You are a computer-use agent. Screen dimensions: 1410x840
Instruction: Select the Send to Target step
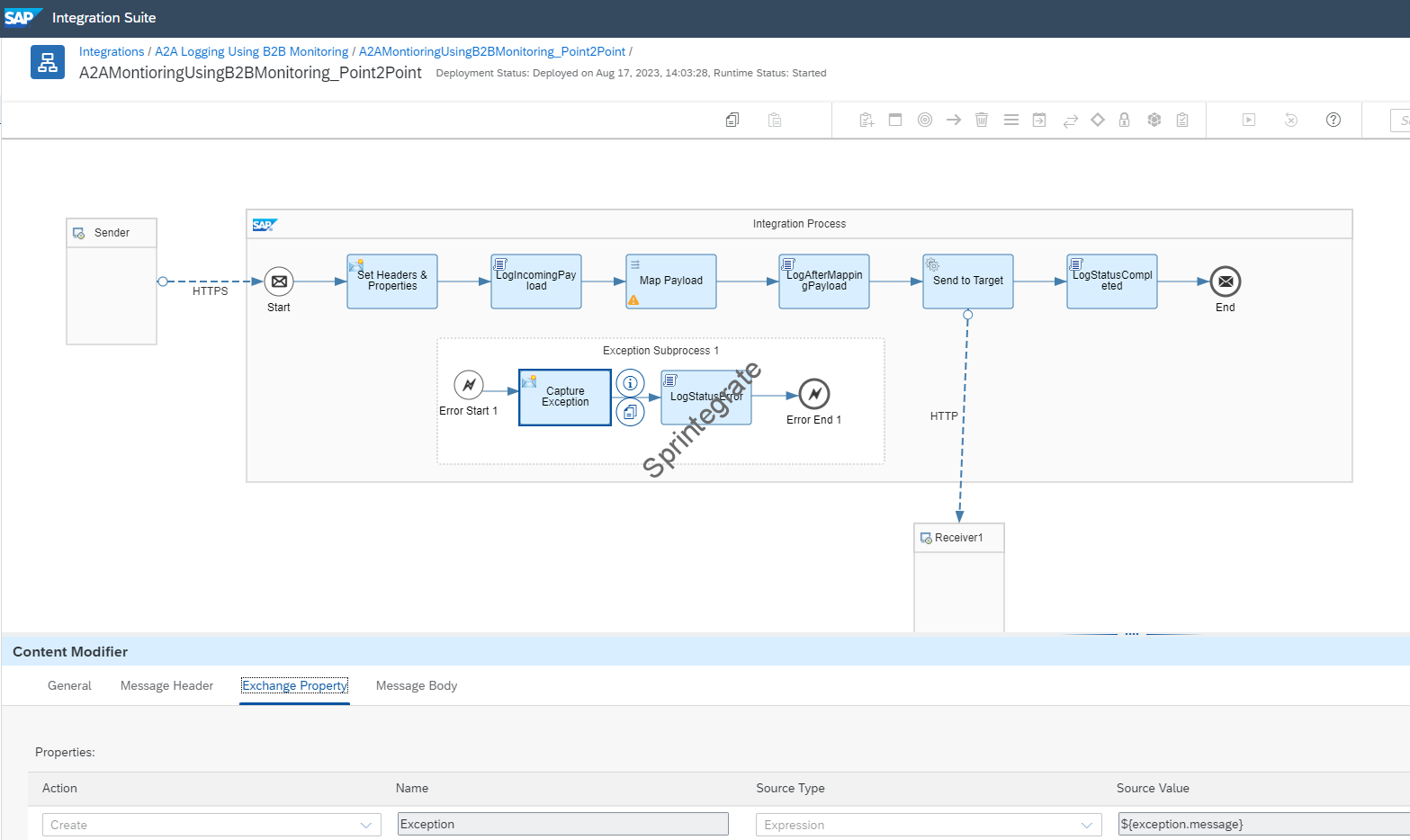point(968,281)
